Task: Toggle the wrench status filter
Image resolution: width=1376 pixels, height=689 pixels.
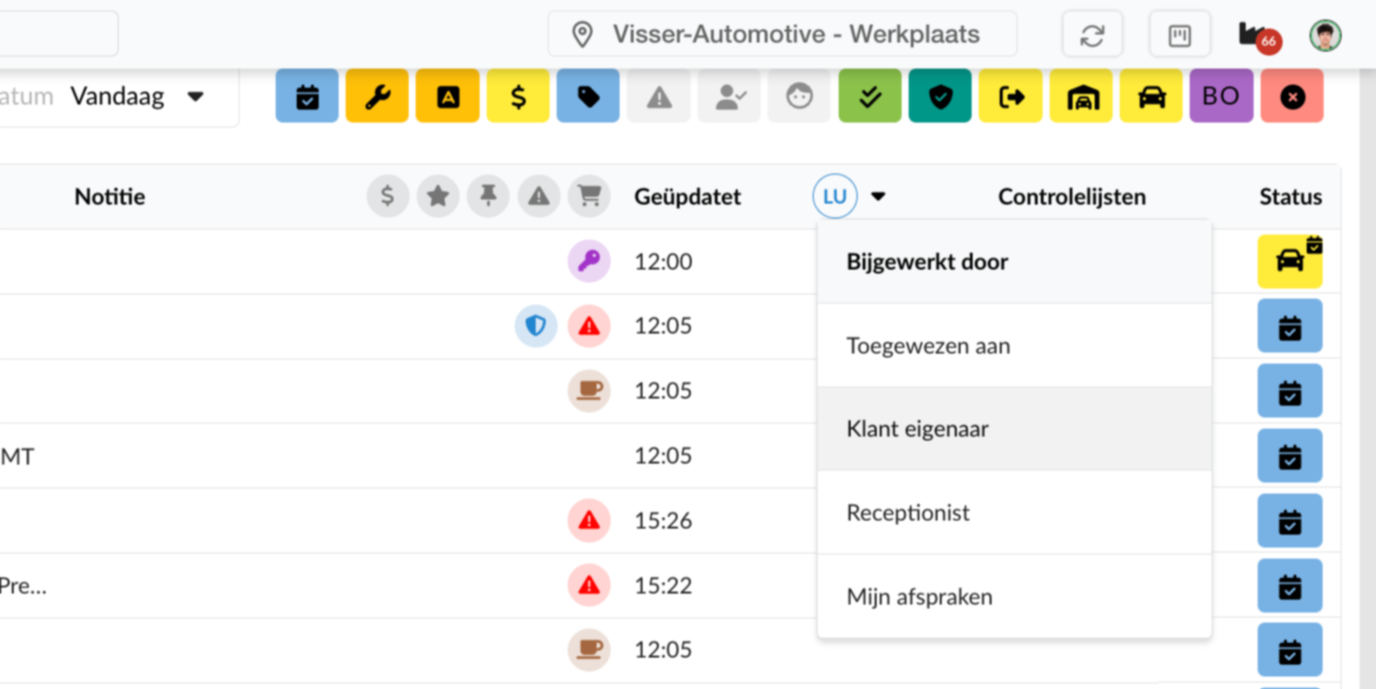Action: tap(377, 97)
